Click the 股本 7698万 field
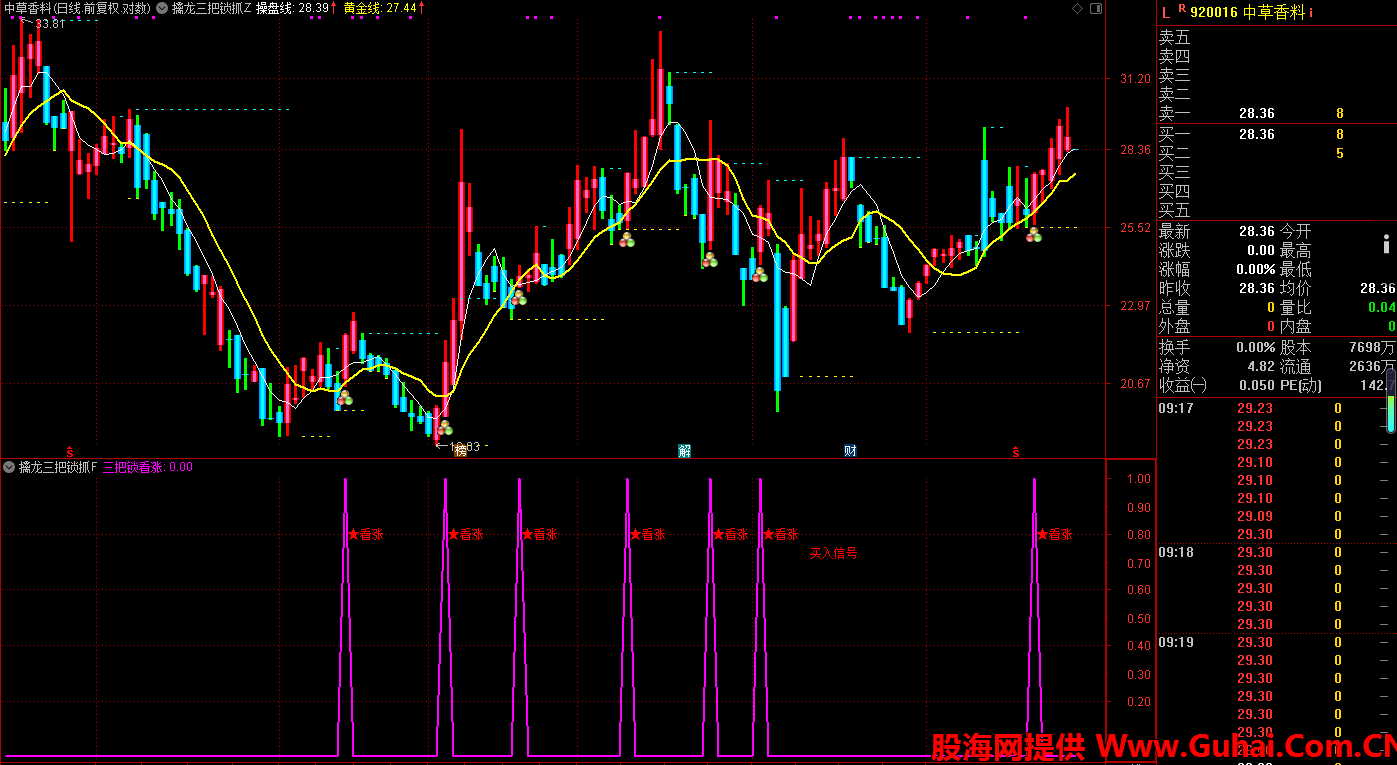This screenshot has width=1397, height=765. [x=1338, y=347]
